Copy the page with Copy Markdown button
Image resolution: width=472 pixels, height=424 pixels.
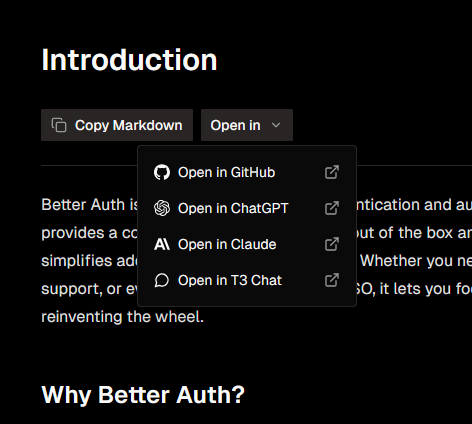(x=117, y=125)
